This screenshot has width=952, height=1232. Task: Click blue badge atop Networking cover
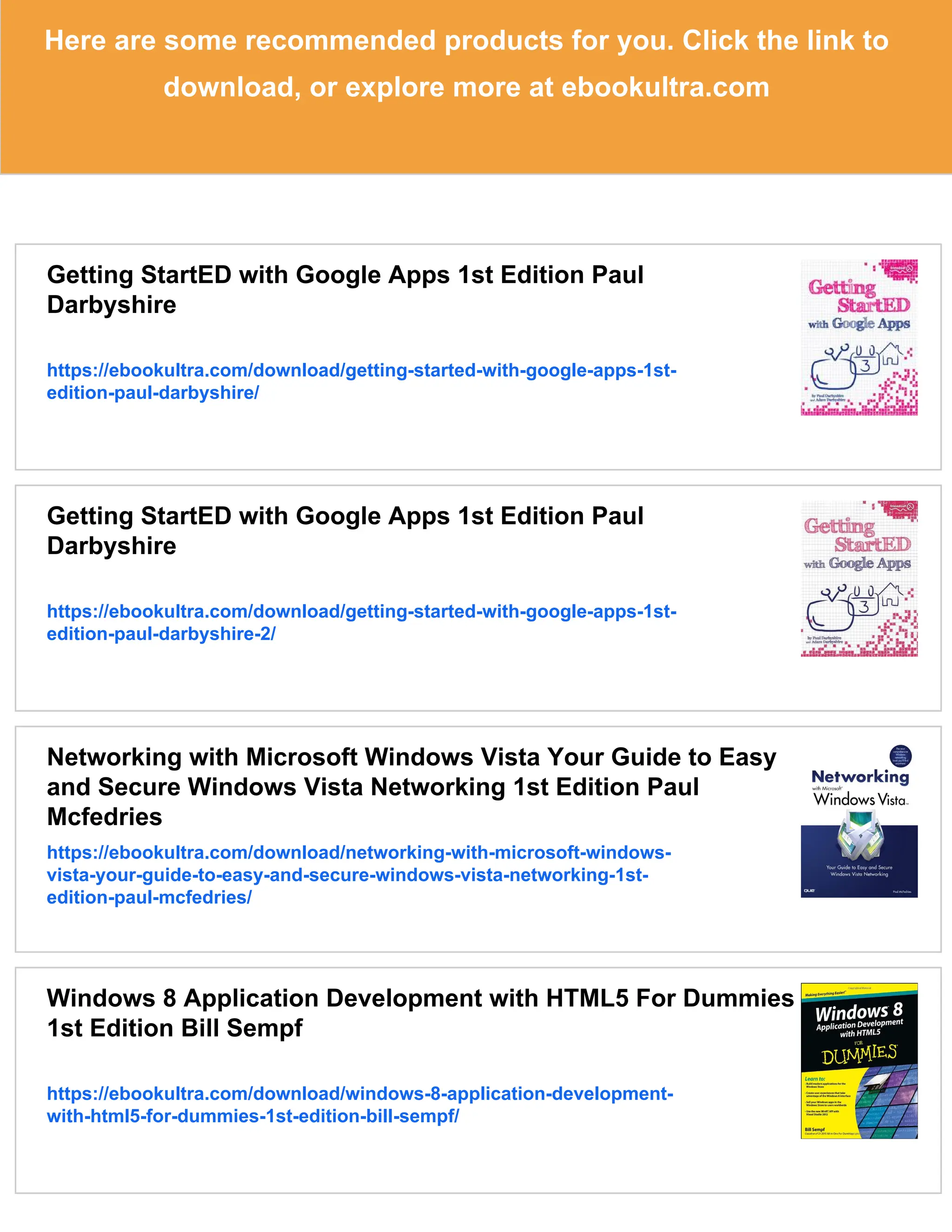[x=900, y=755]
